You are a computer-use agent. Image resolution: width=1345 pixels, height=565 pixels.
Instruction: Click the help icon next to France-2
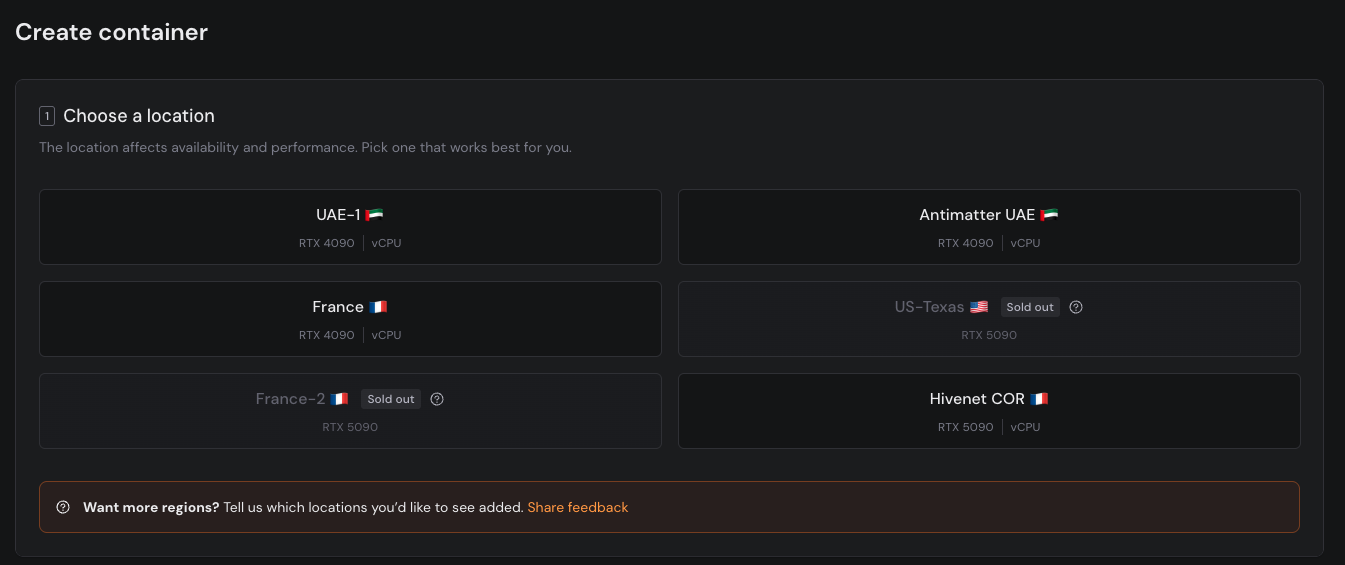(x=437, y=399)
